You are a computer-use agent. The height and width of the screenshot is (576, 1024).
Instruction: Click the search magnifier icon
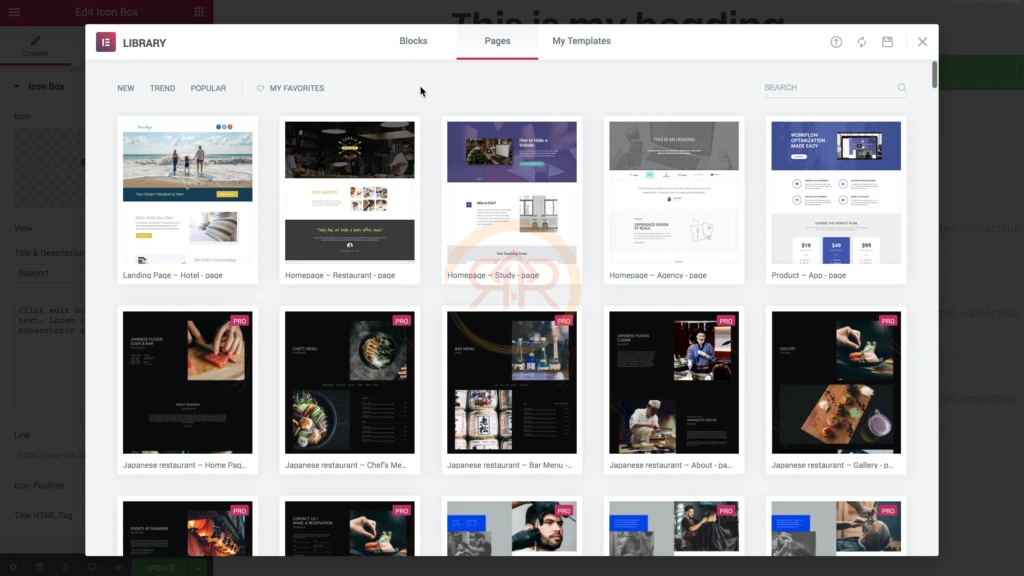[x=902, y=88]
